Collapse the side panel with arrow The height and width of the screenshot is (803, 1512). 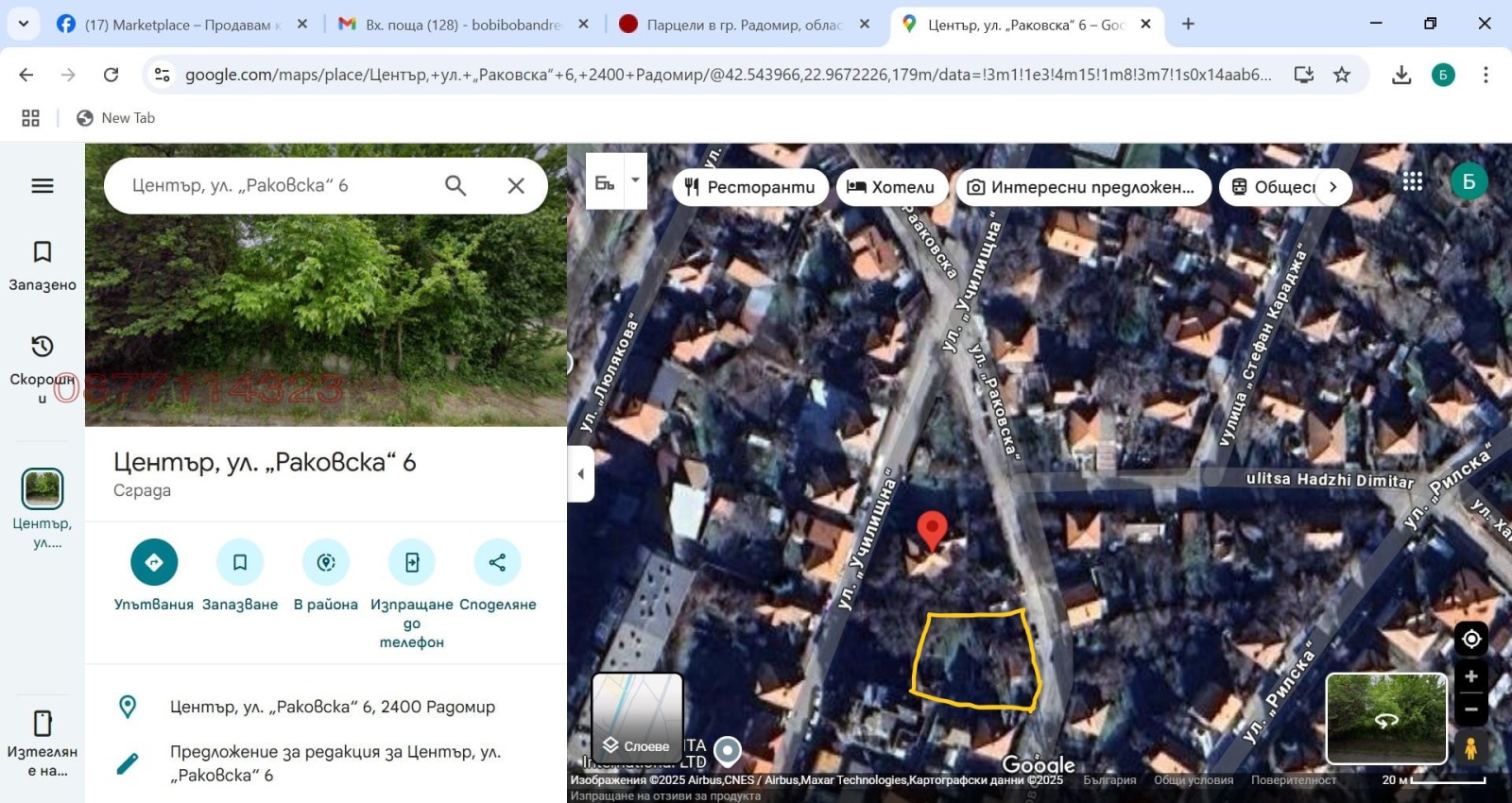580,474
